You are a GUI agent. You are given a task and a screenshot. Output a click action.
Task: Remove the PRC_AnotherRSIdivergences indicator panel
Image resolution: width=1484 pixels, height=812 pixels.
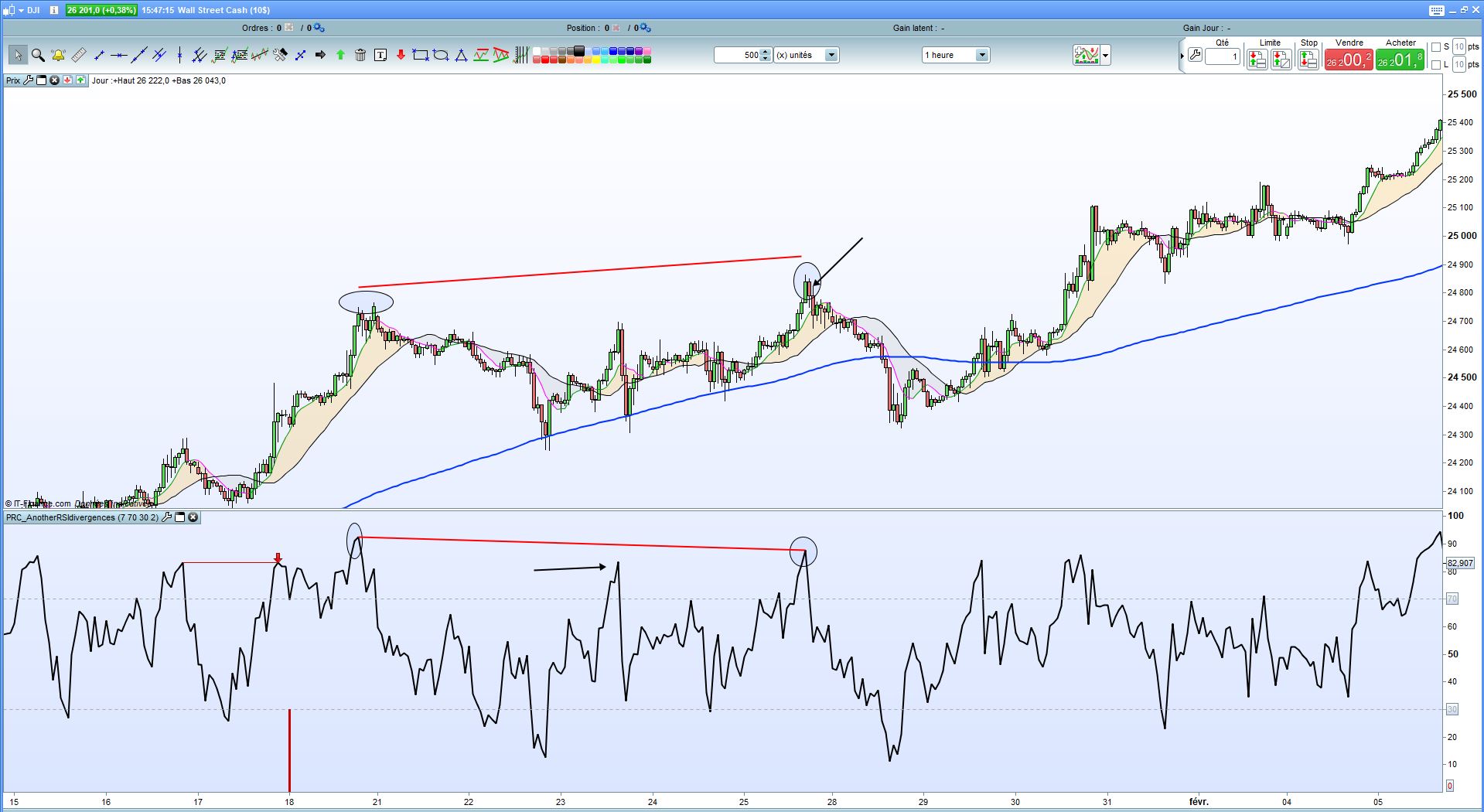193,517
